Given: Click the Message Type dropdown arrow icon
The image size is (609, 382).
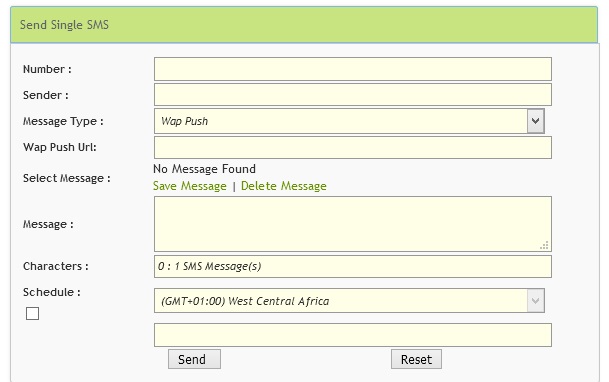Looking at the screenshot, I should coord(535,121).
